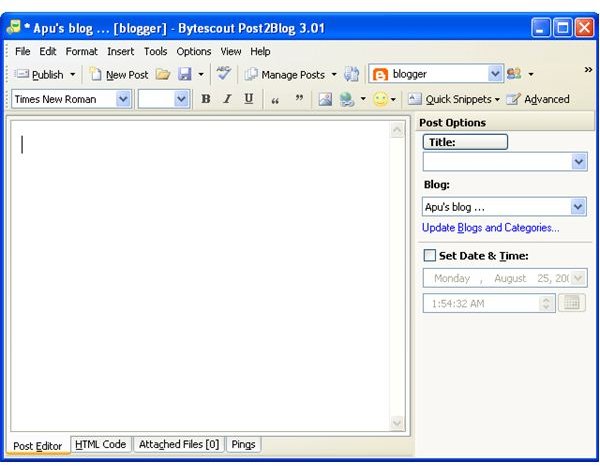Click the opening quote mark icon
The width and height of the screenshot is (600, 466).
click(x=275, y=100)
